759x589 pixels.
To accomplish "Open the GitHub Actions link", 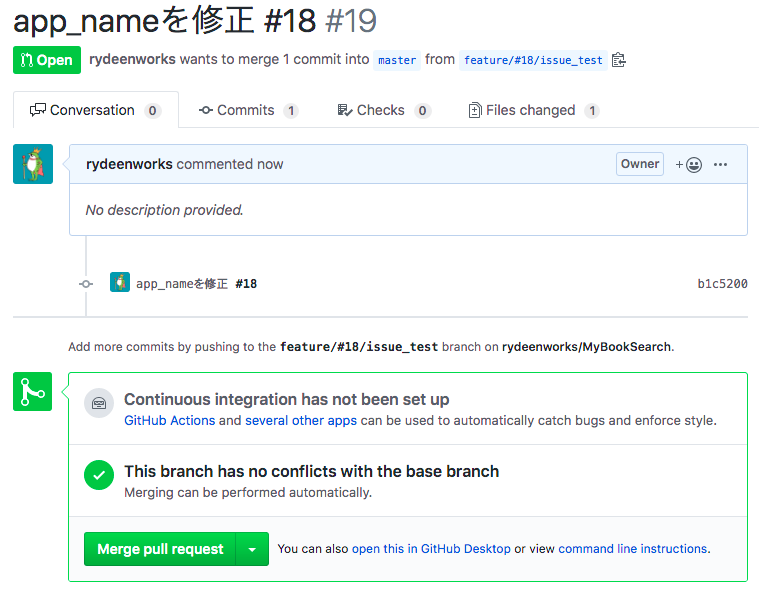I will point(169,420).
